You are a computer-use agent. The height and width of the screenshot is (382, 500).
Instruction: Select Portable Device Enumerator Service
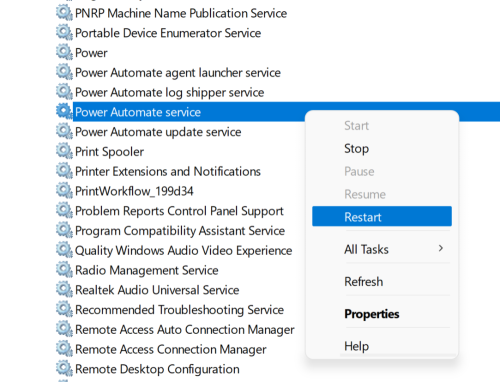pyautogui.click(x=168, y=33)
